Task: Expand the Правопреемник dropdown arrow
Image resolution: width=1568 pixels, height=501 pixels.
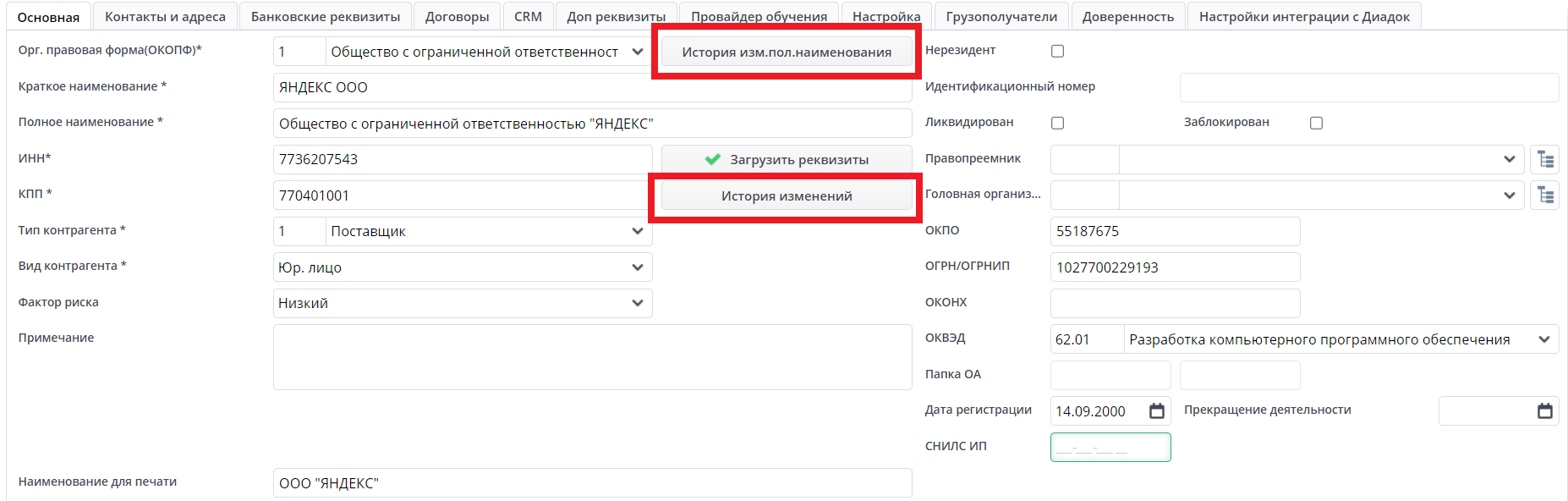Action: click(1510, 159)
